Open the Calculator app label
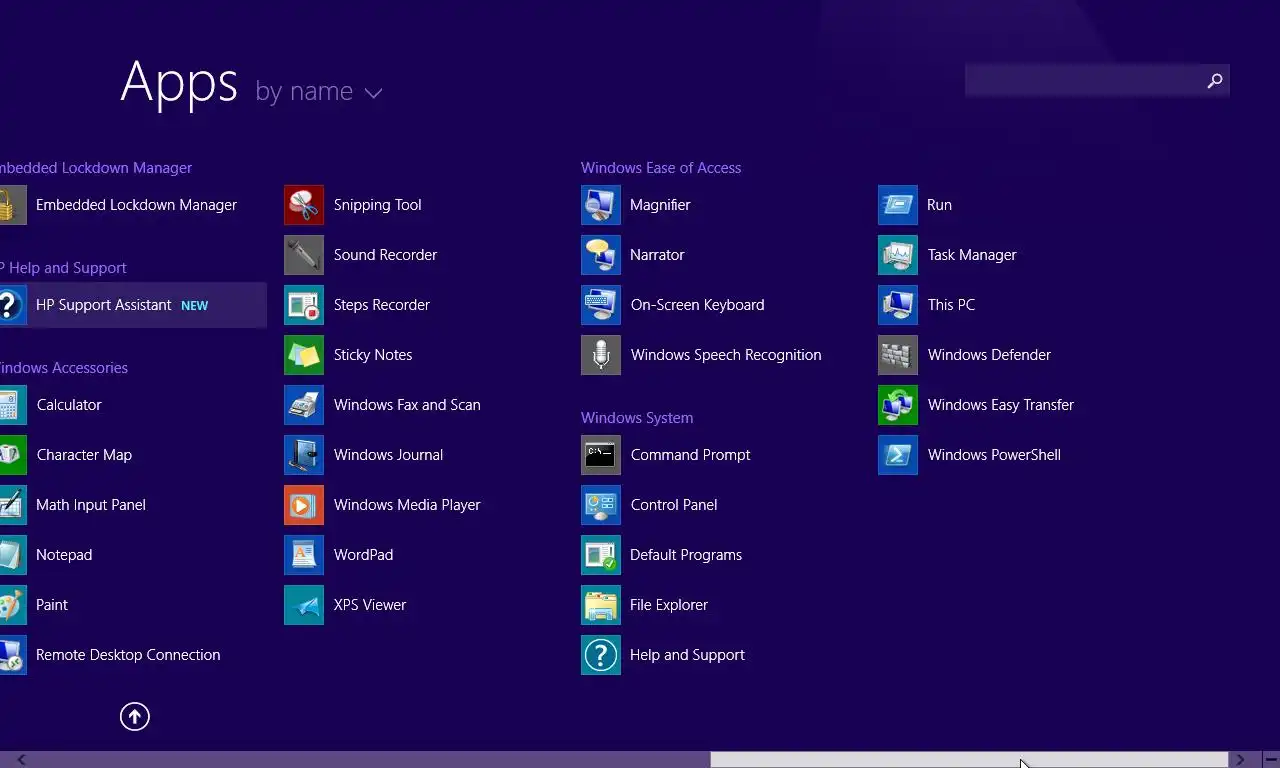1280x768 pixels. click(x=69, y=405)
